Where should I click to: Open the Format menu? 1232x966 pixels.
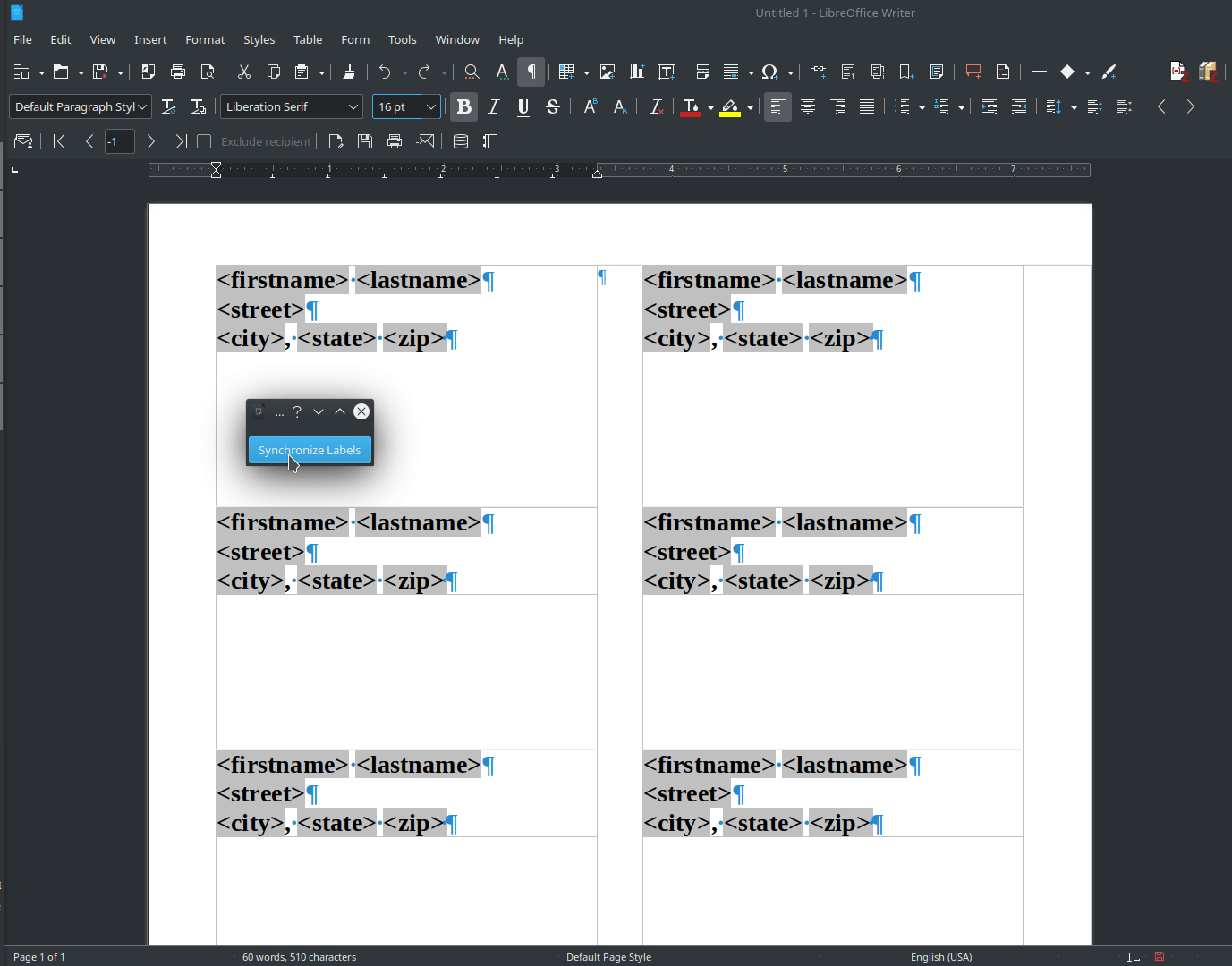click(x=205, y=39)
